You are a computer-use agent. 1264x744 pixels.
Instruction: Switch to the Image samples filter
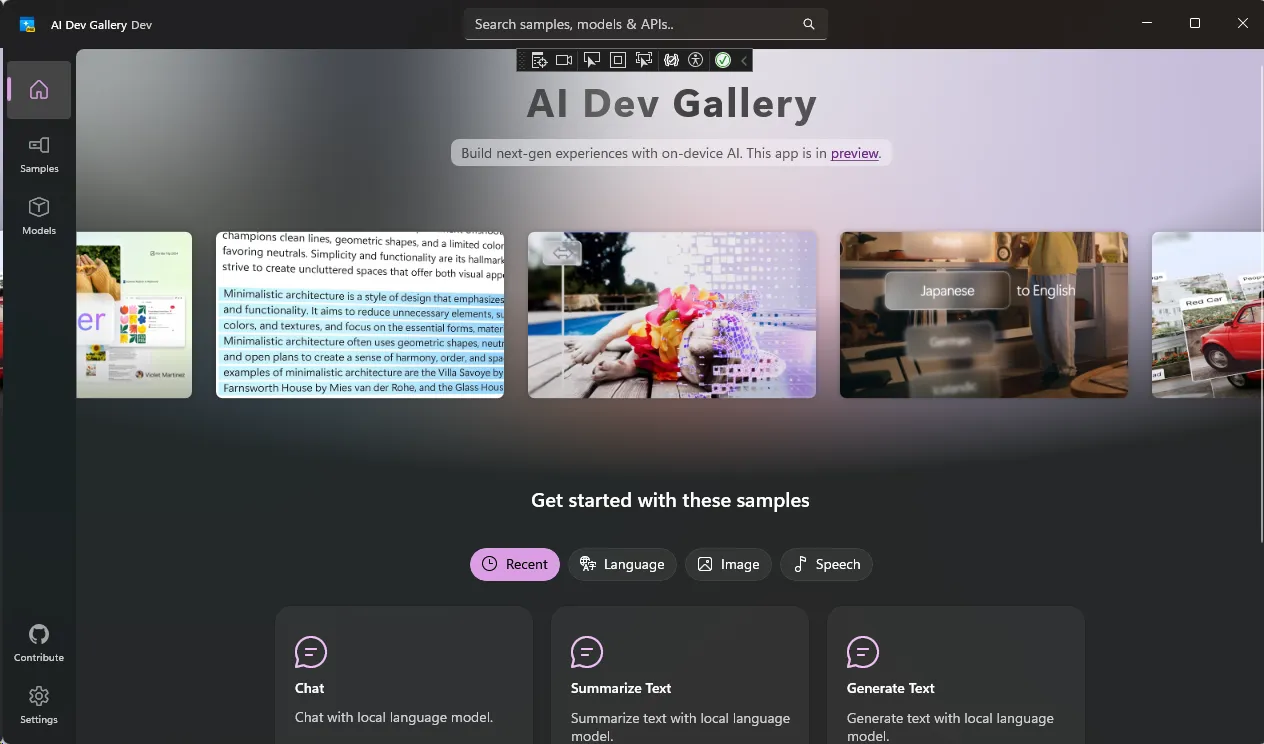[x=728, y=564]
